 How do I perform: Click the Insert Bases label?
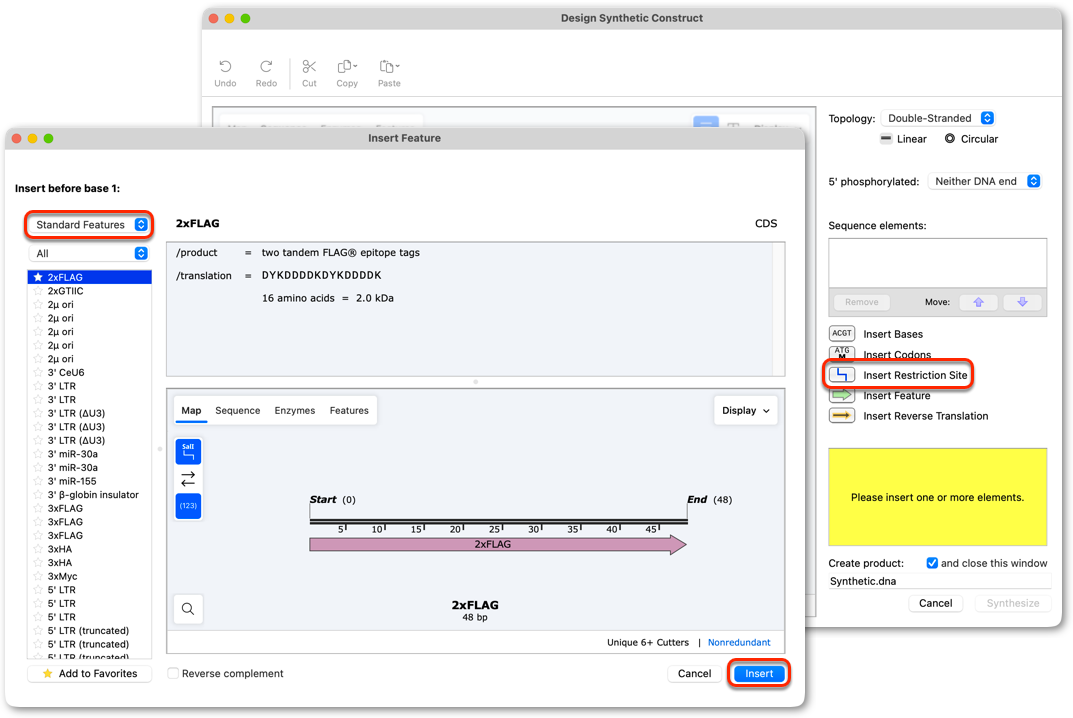[x=892, y=334]
